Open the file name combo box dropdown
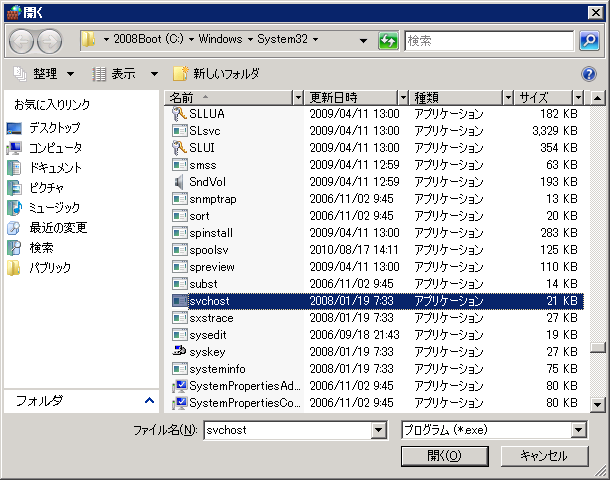Screen dimensions: 610x480 pyautogui.click(x=379, y=430)
